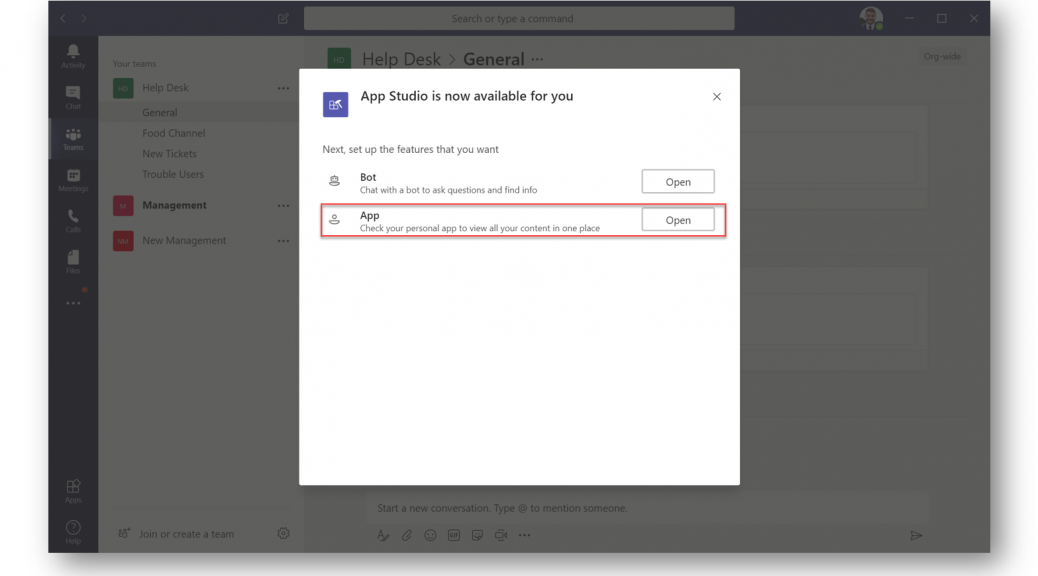Image resolution: width=1038 pixels, height=576 pixels.
Task: Attach a file with the paperclip
Action: [406, 535]
